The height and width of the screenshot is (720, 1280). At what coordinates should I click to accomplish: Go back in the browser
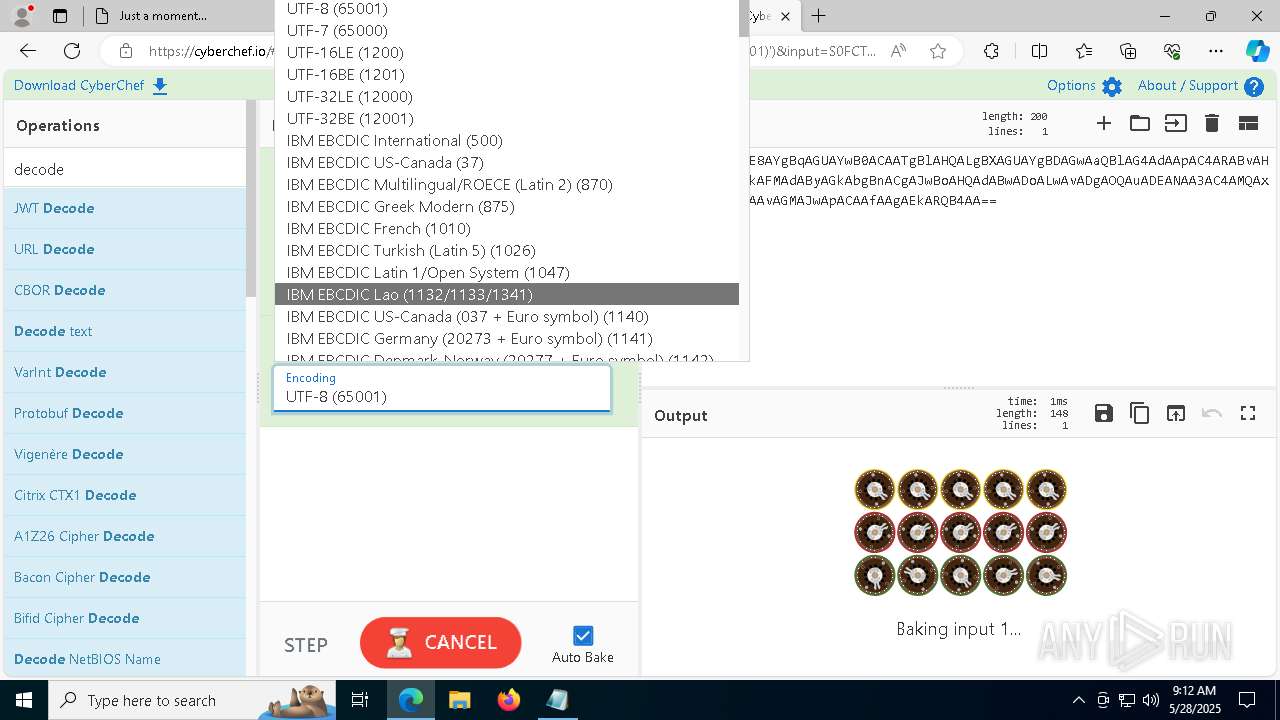(x=28, y=51)
